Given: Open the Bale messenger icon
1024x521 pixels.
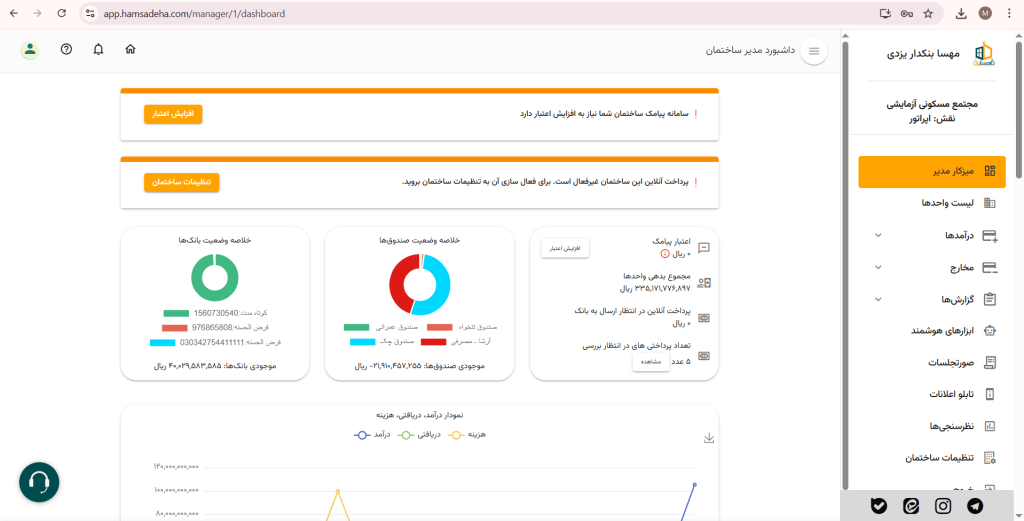Looking at the screenshot, I should 879,505.
